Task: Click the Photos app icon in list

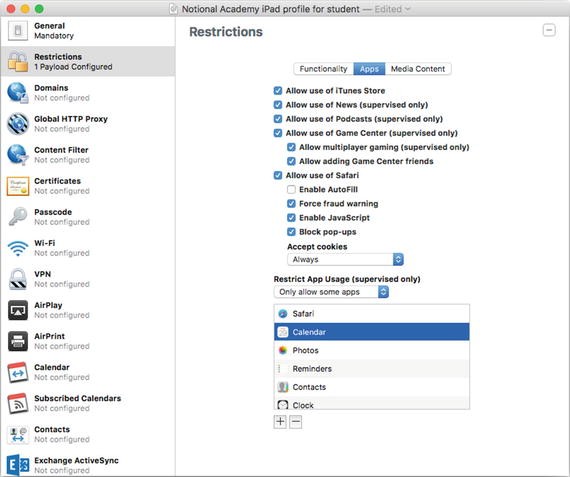Action: (x=283, y=350)
